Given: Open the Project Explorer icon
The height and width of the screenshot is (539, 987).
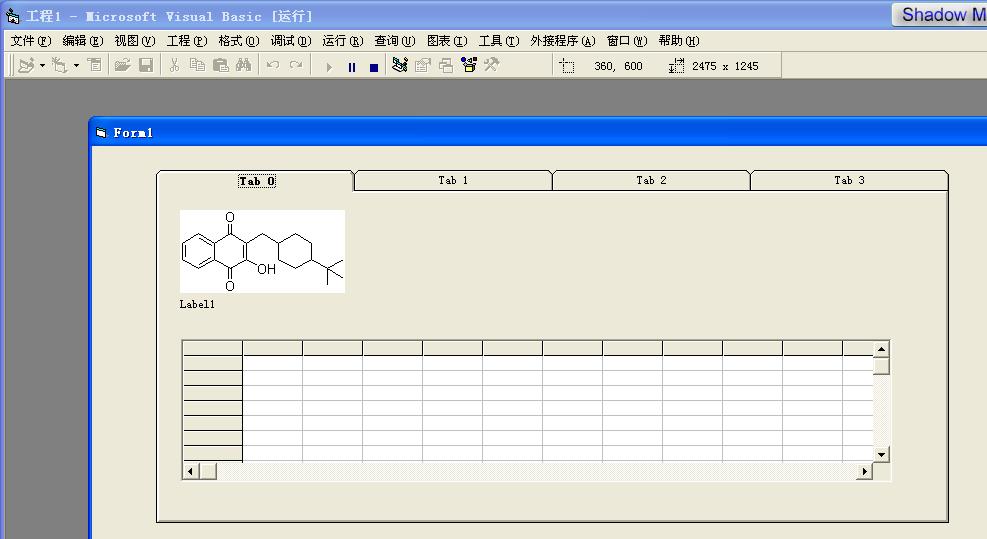Looking at the screenshot, I should 400,65.
